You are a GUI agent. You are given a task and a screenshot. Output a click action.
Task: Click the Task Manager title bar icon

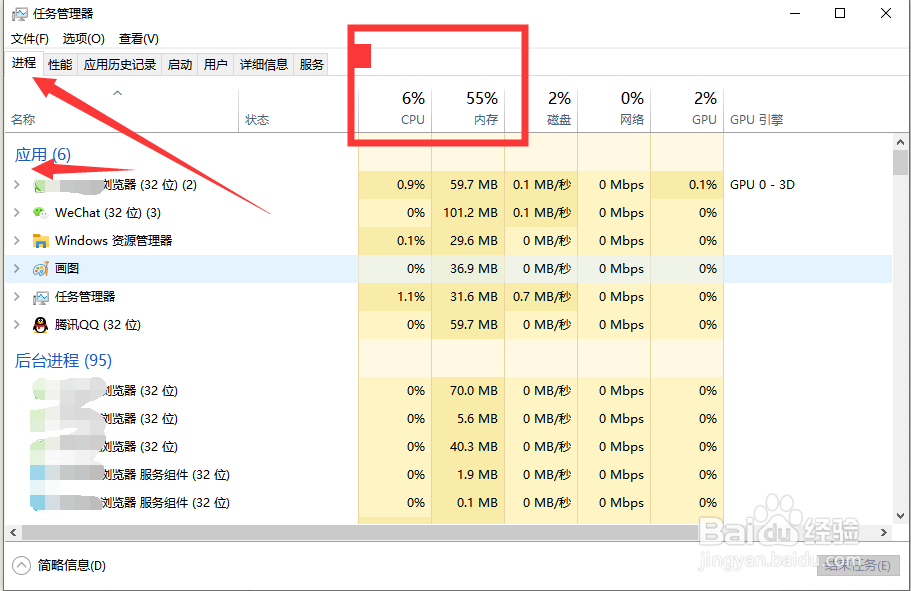click(19, 13)
